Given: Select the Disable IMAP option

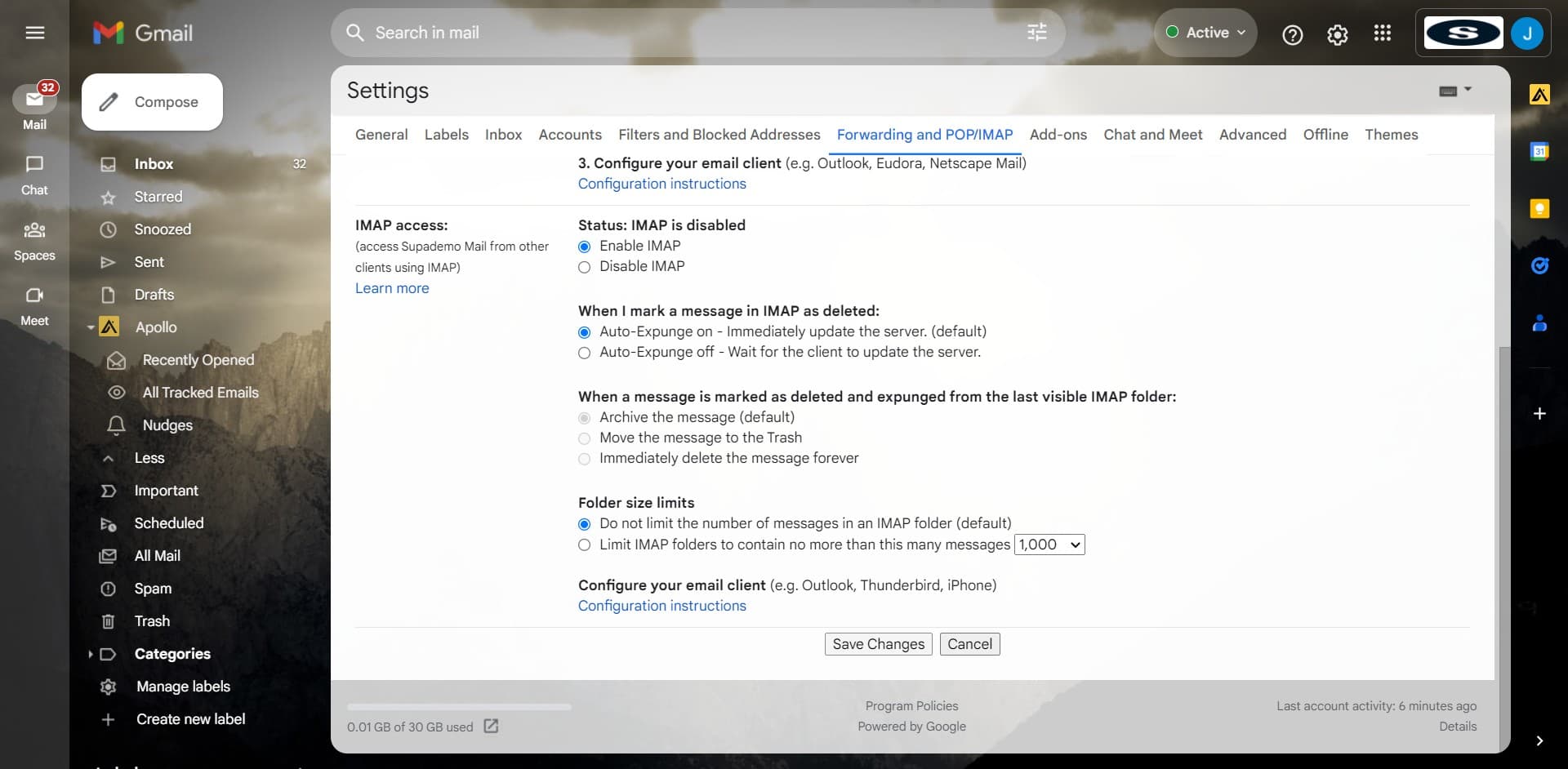Looking at the screenshot, I should point(584,267).
